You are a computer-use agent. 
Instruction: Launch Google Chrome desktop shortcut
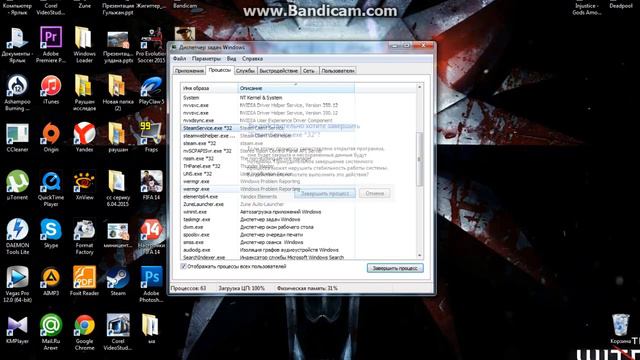(84, 332)
